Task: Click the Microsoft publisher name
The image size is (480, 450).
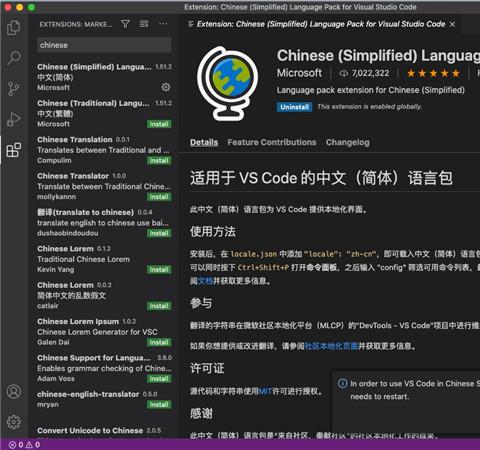Action: 299,73
